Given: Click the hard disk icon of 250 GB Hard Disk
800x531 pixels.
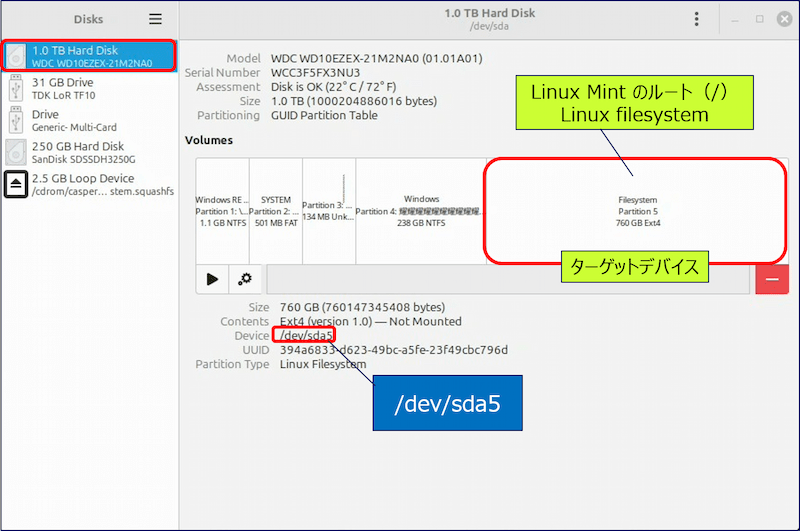Looking at the screenshot, I should (x=16, y=152).
